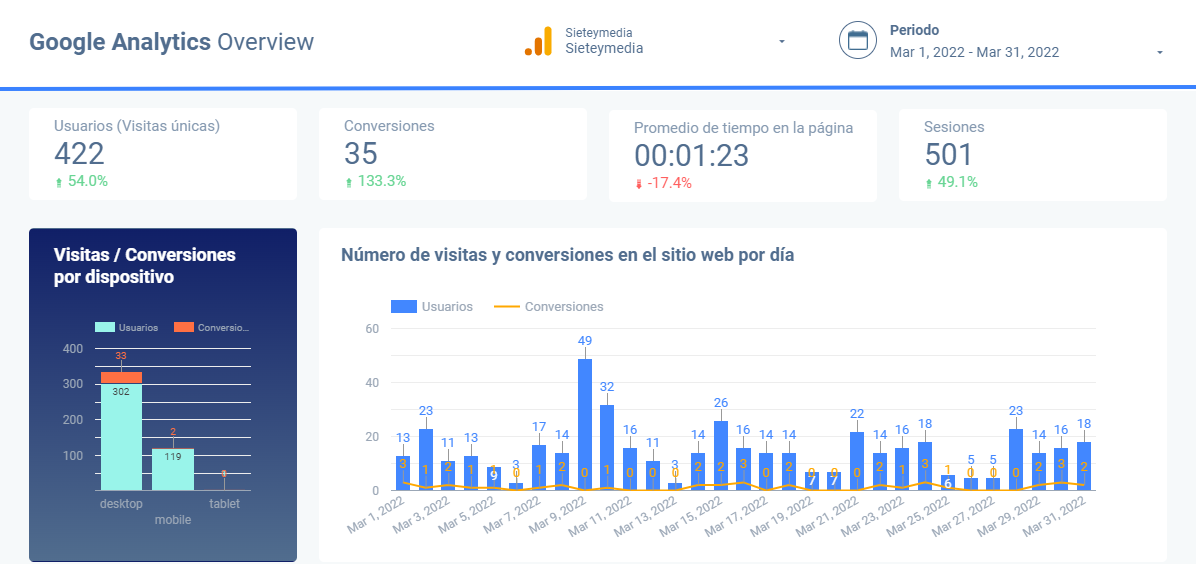Click the 49.1% change value
Viewport: 1196px width, 564px height.
pos(958,182)
